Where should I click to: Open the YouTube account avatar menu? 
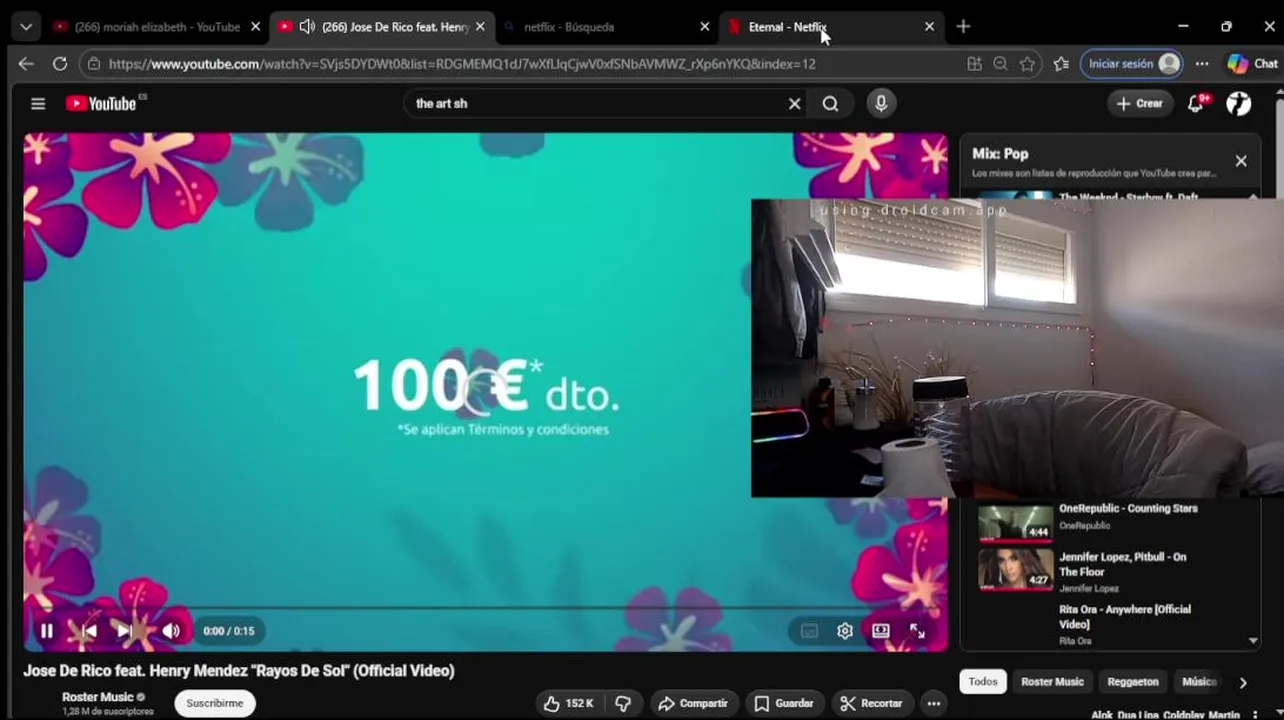click(1239, 103)
